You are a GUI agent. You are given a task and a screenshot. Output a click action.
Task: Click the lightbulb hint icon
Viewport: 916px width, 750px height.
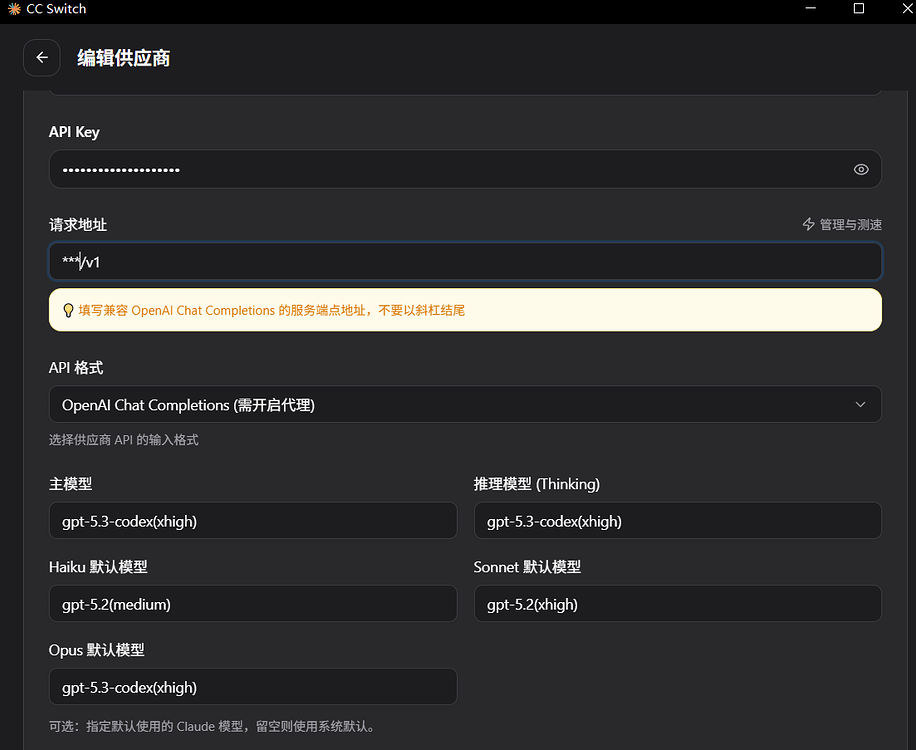pyautogui.click(x=68, y=310)
